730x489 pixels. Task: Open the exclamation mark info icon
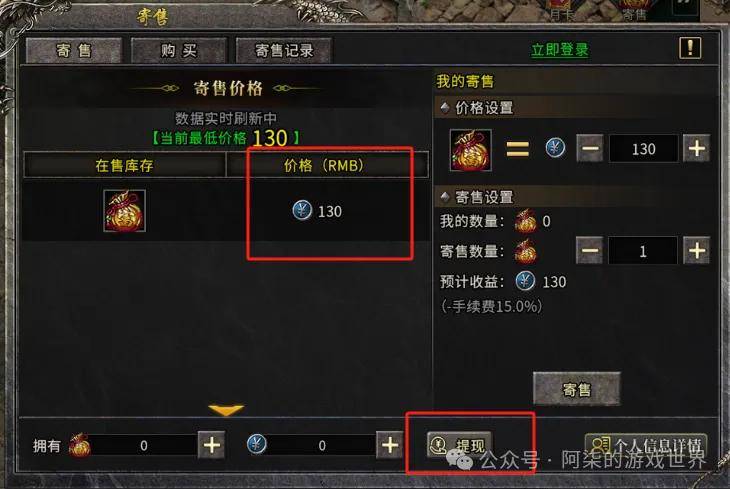[x=690, y=48]
